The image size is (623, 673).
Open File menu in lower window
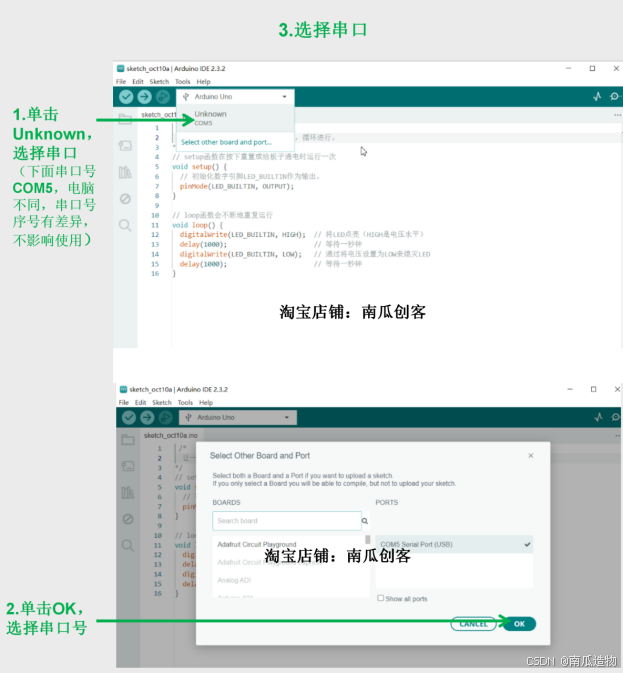[x=124, y=403]
